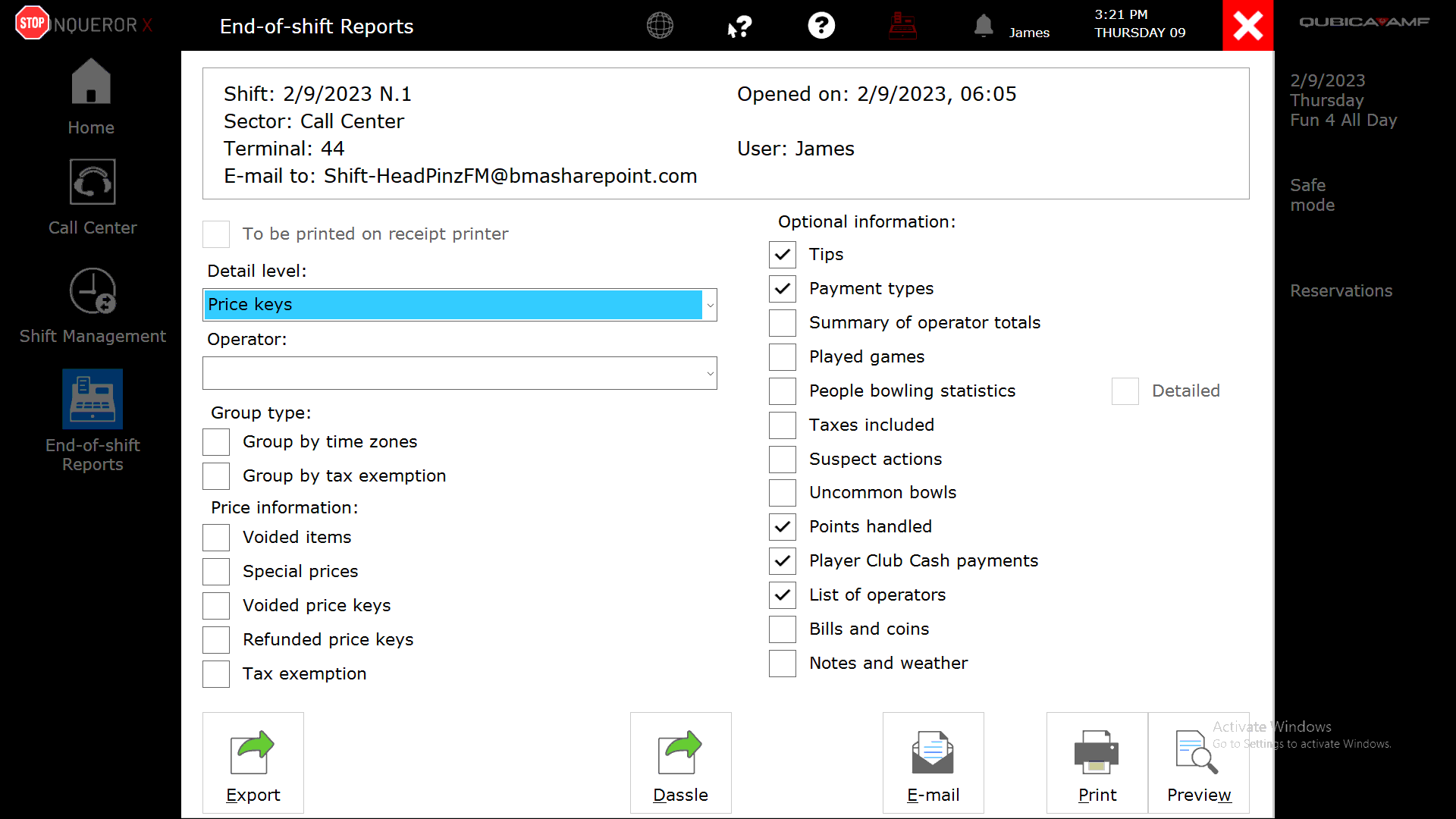Check Played games option
Screen dimensions: 1456x819
(783, 357)
